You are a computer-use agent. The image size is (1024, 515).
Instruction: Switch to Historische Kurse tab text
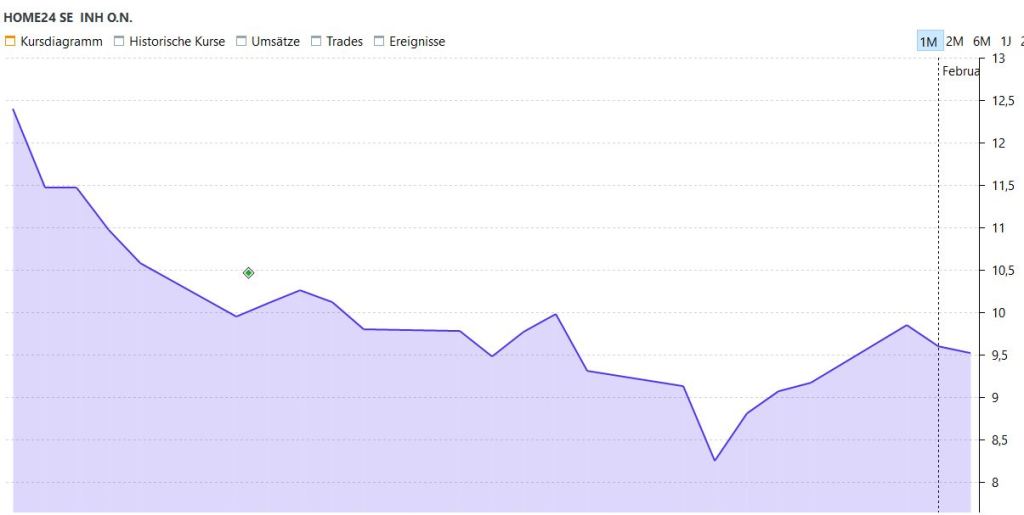point(176,41)
